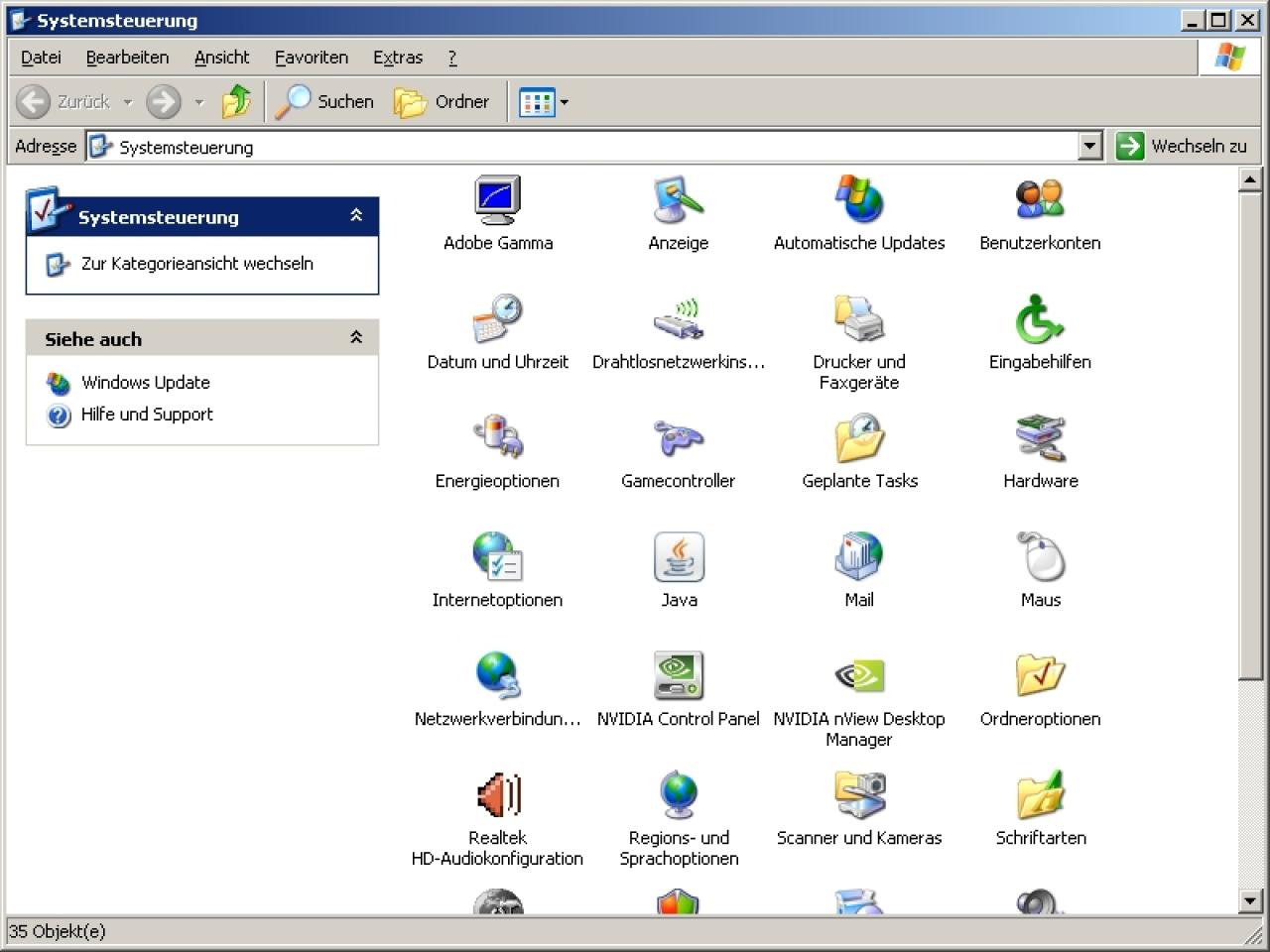The width and height of the screenshot is (1270, 952).
Task: Open the Realtek HD-Audiokonfiguration icon
Action: [x=498, y=795]
